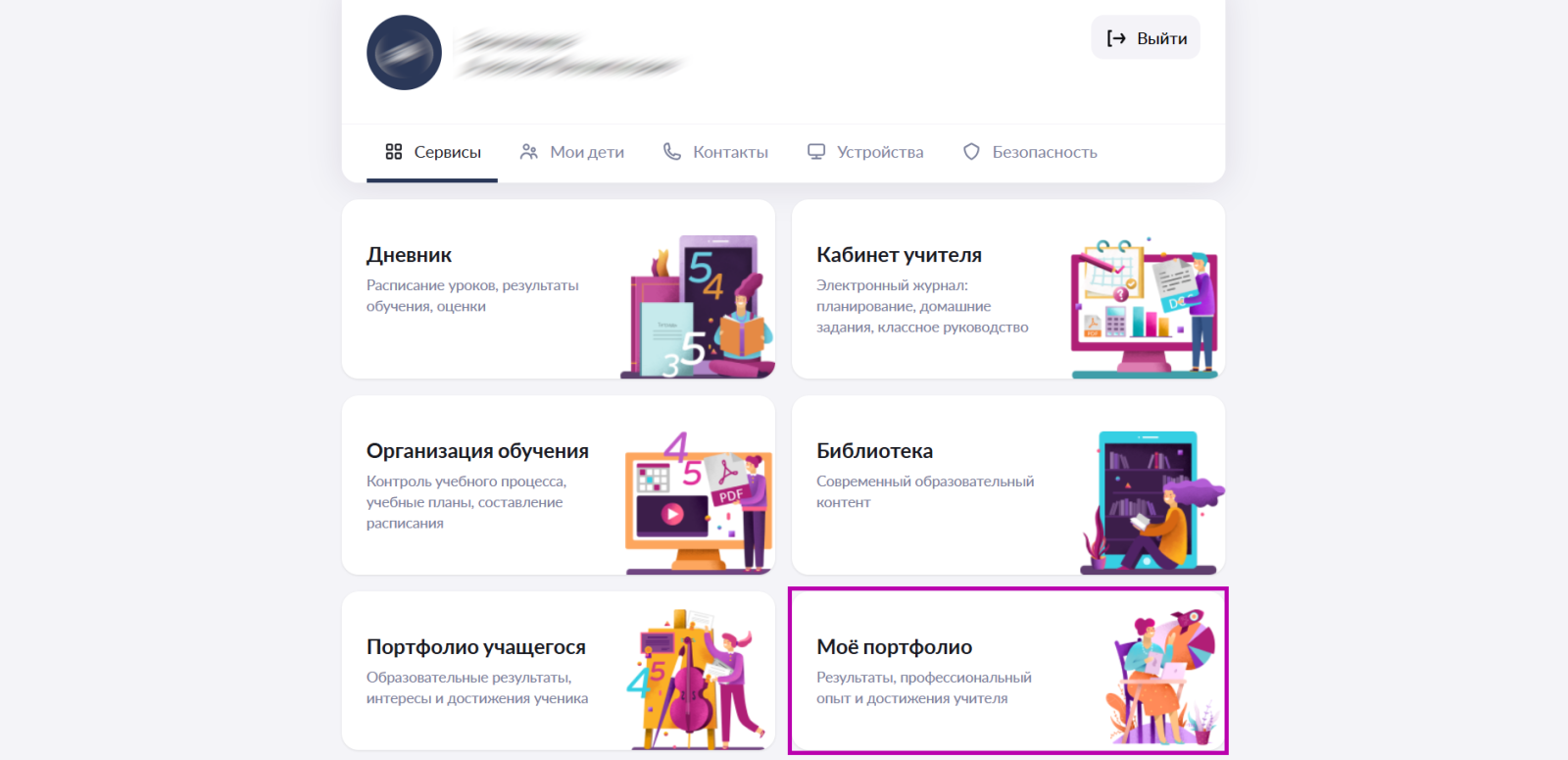
Task: Open the Дневник service card title
Action: click(x=409, y=255)
